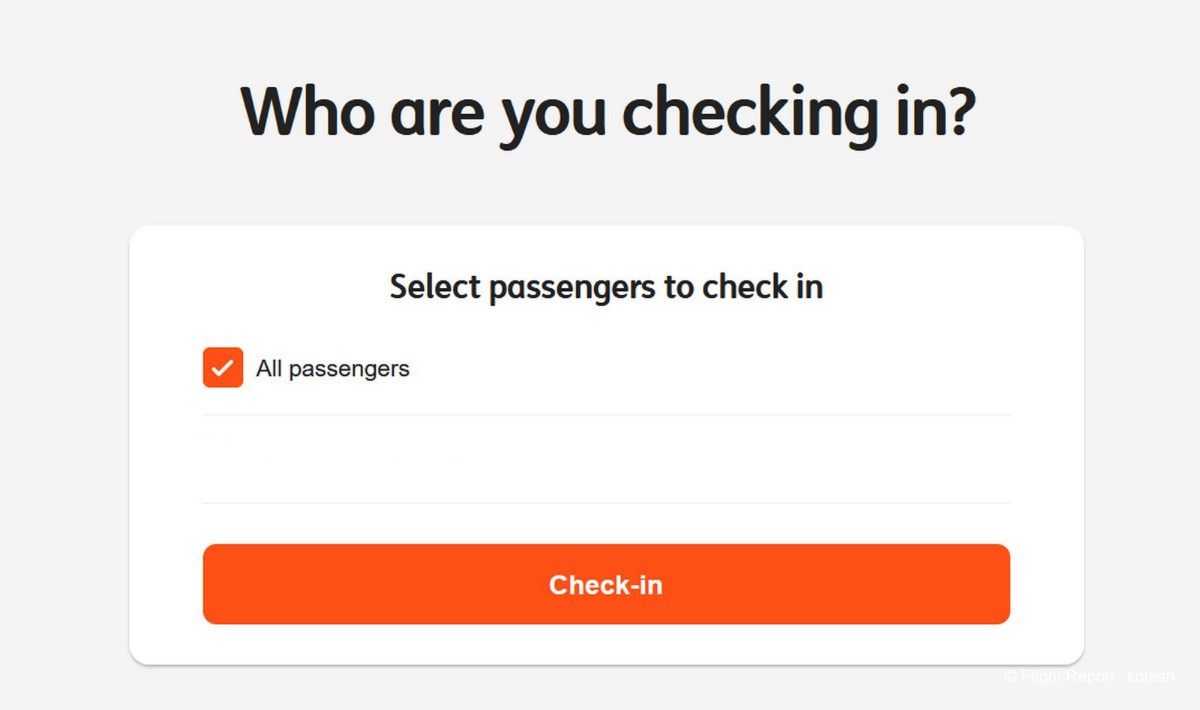1200x710 pixels.
Task: Click the "Select passengers to check in" subheading
Action: [606, 287]
